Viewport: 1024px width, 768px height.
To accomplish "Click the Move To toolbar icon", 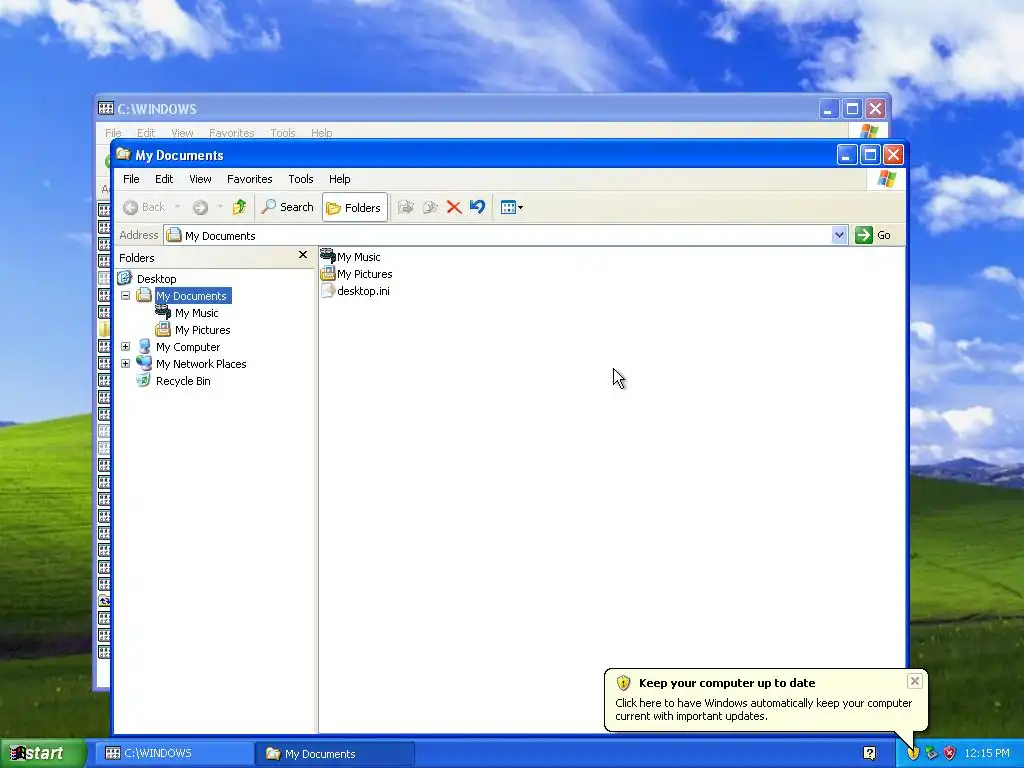I will (x=406, y=207).
